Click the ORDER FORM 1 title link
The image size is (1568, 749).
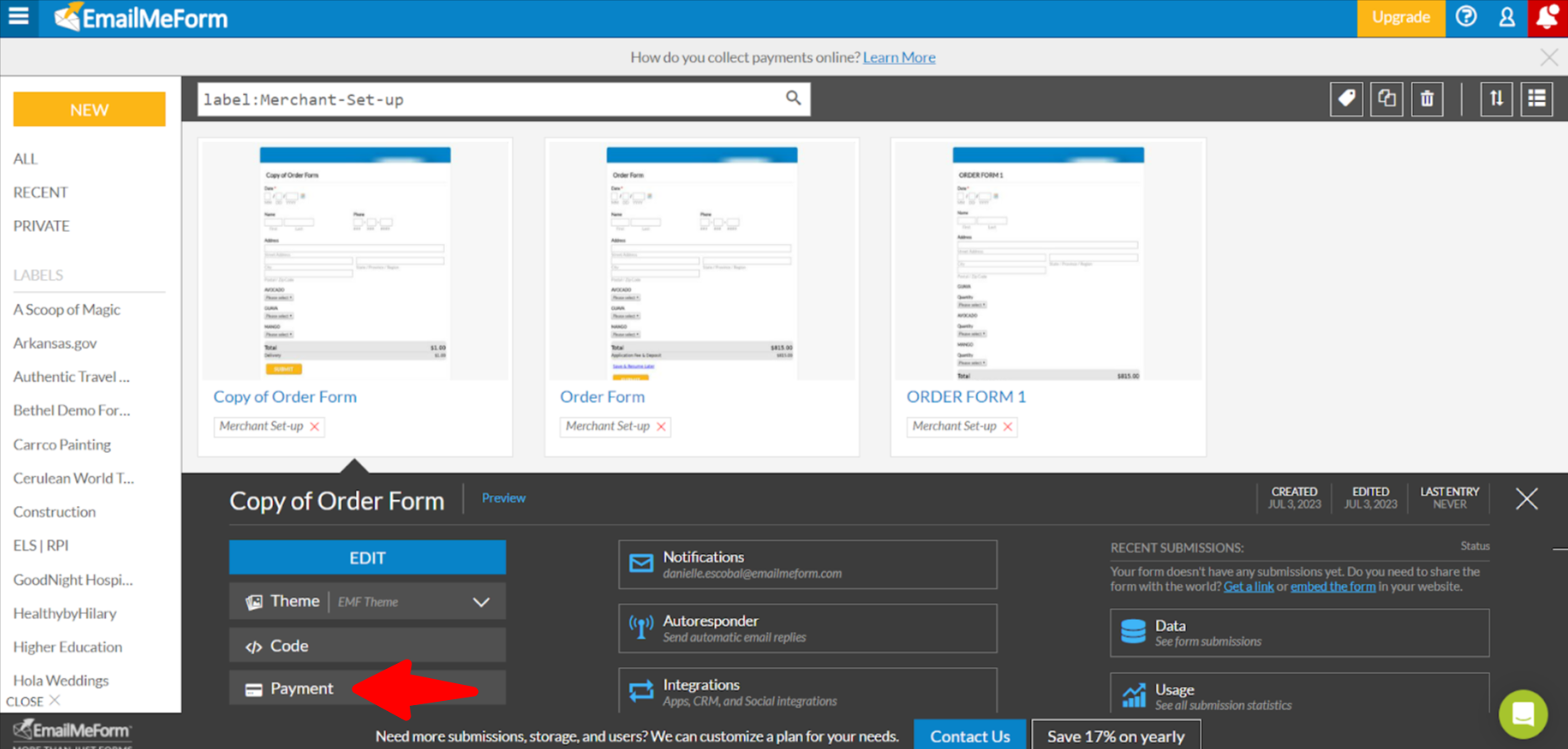click(x=966, y=396)
